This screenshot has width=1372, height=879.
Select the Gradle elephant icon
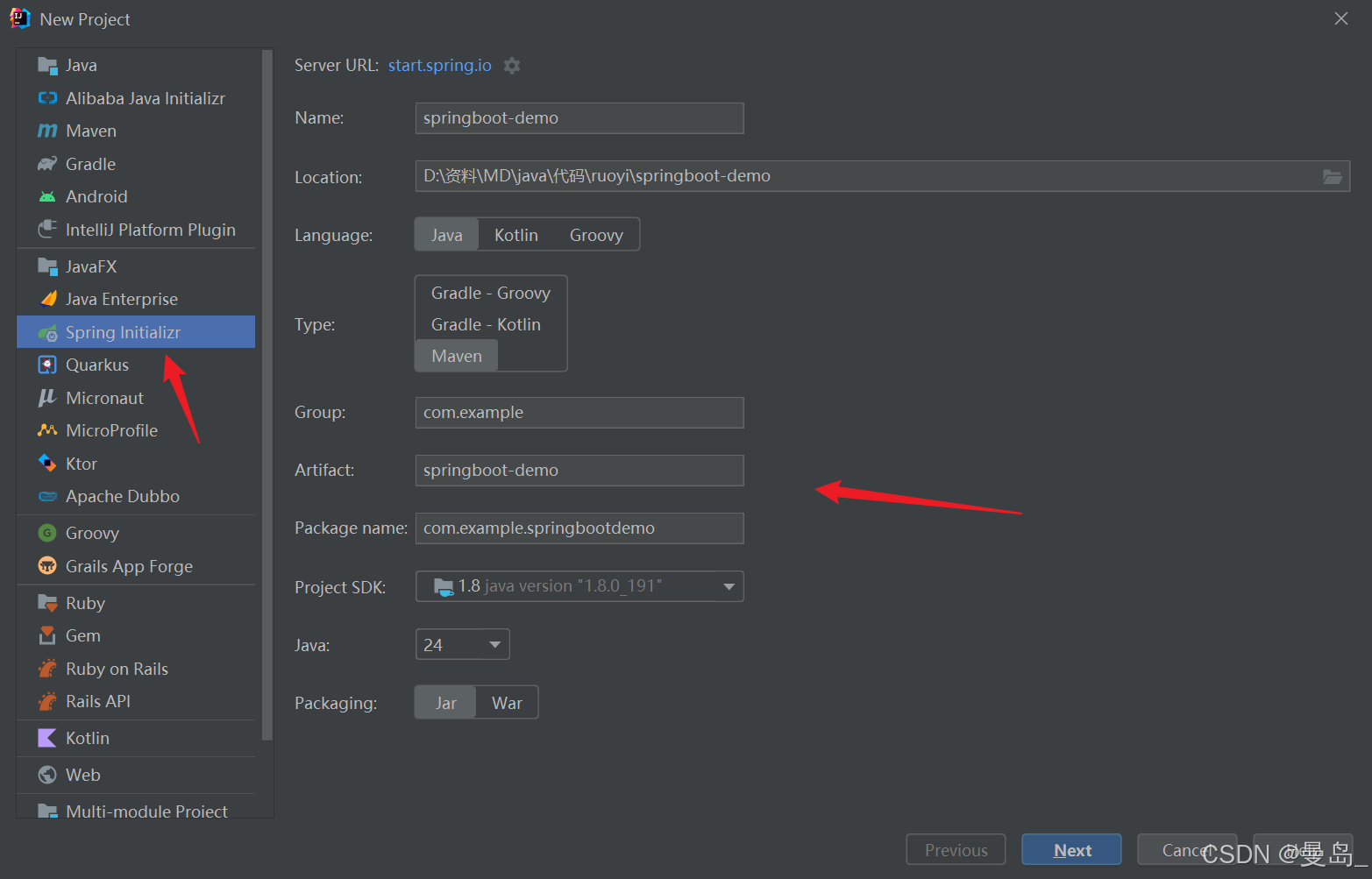[47, 164]
